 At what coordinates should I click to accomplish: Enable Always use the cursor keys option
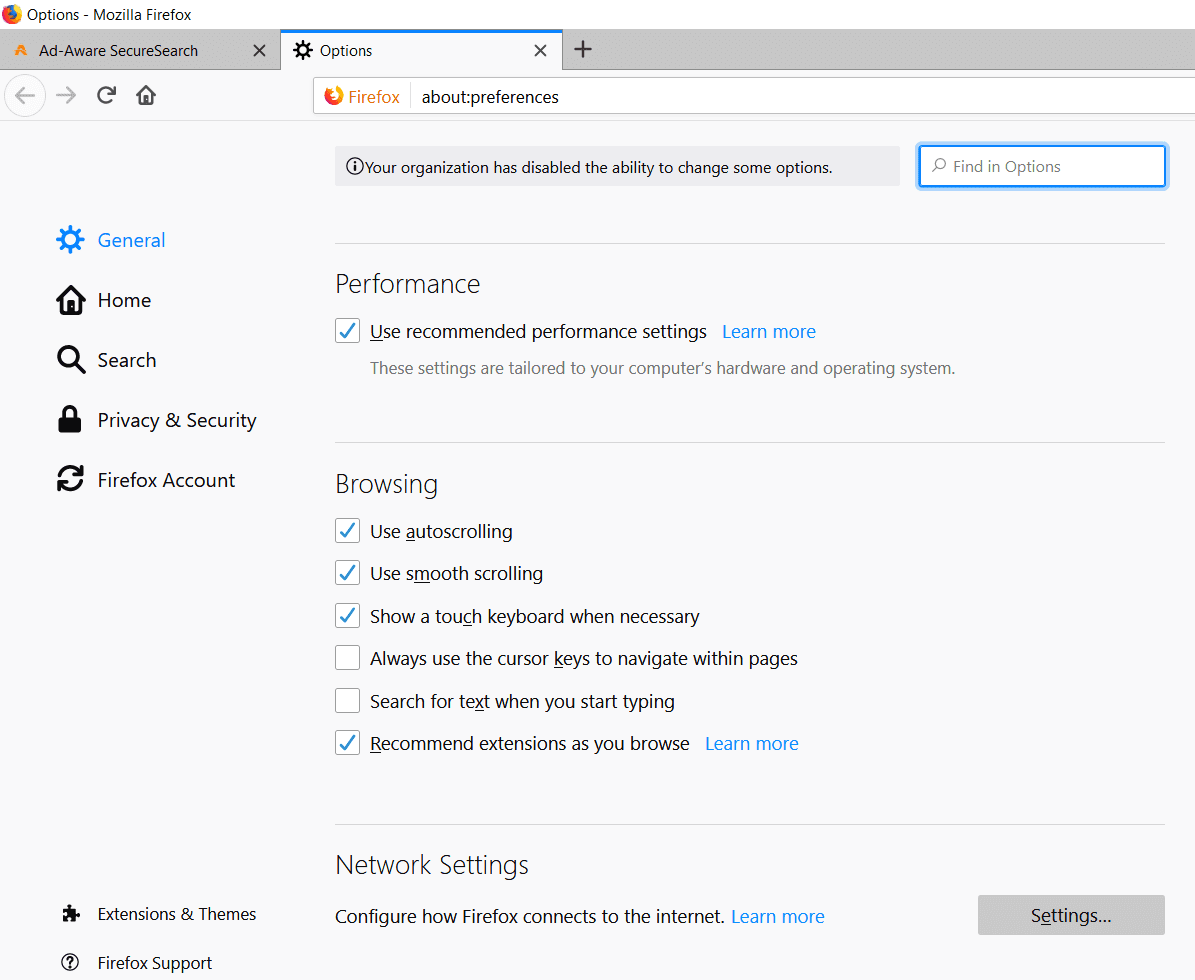347,658
